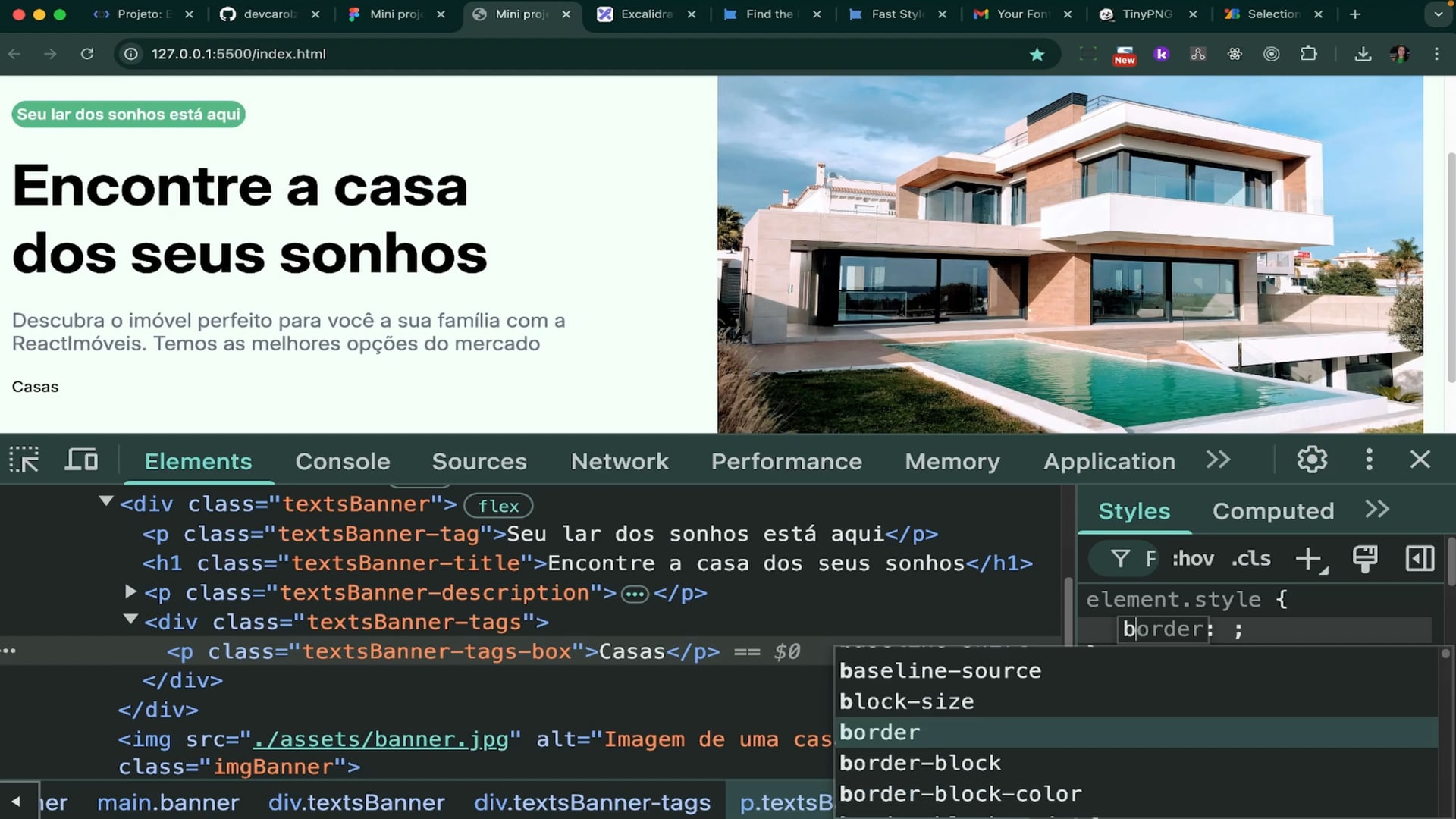The height and width of the screenshot is (819, 1456).
Task: Open the Computed styles tab
Action: click(1272, 511)
